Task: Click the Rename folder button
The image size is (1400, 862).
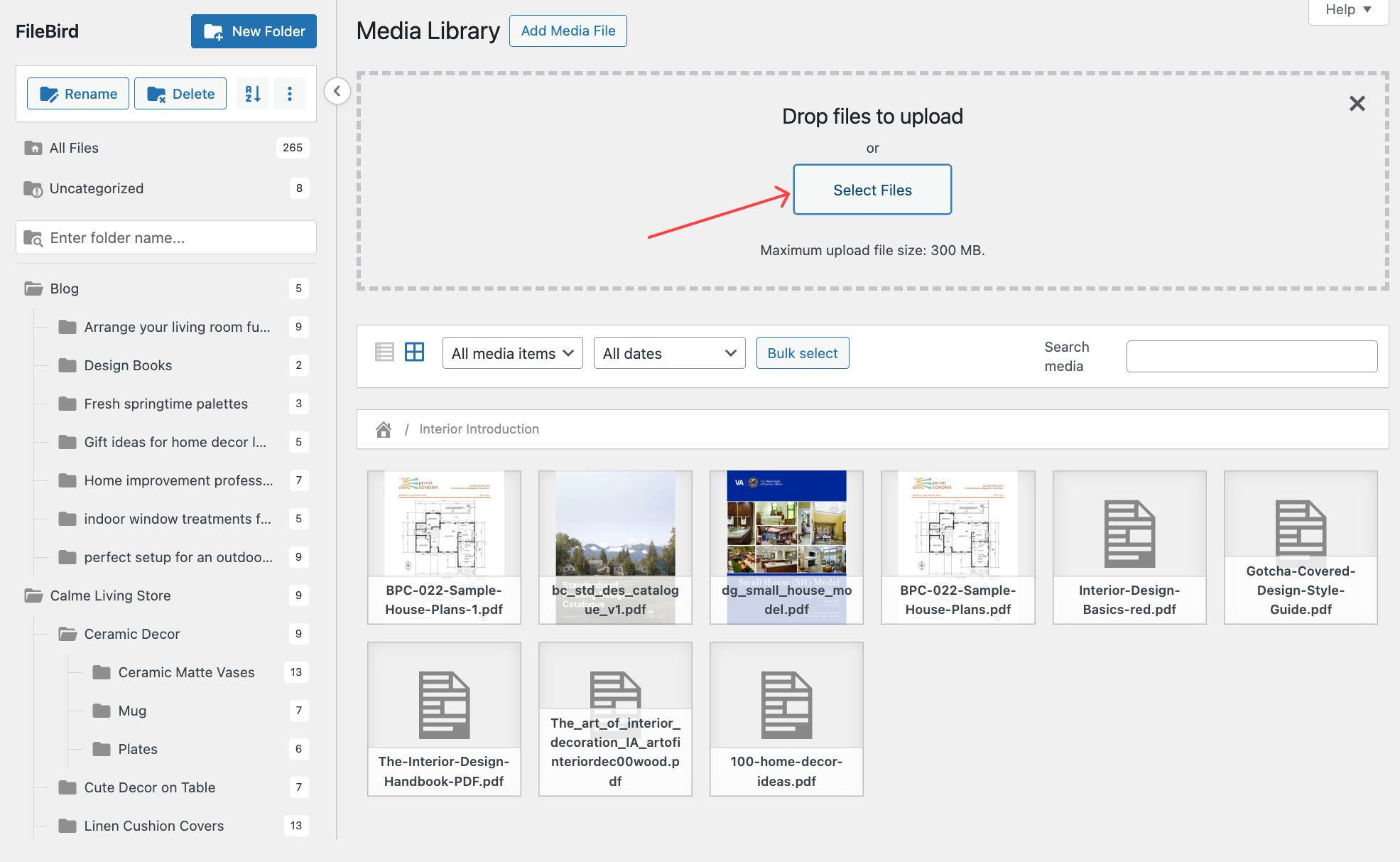Action: (x=78, y=94)
